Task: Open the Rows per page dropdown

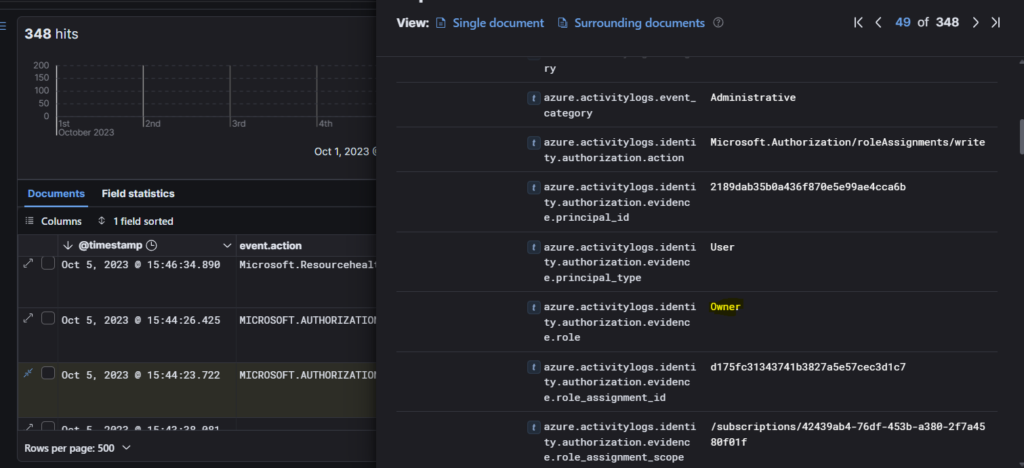Action: coord(77,448)
